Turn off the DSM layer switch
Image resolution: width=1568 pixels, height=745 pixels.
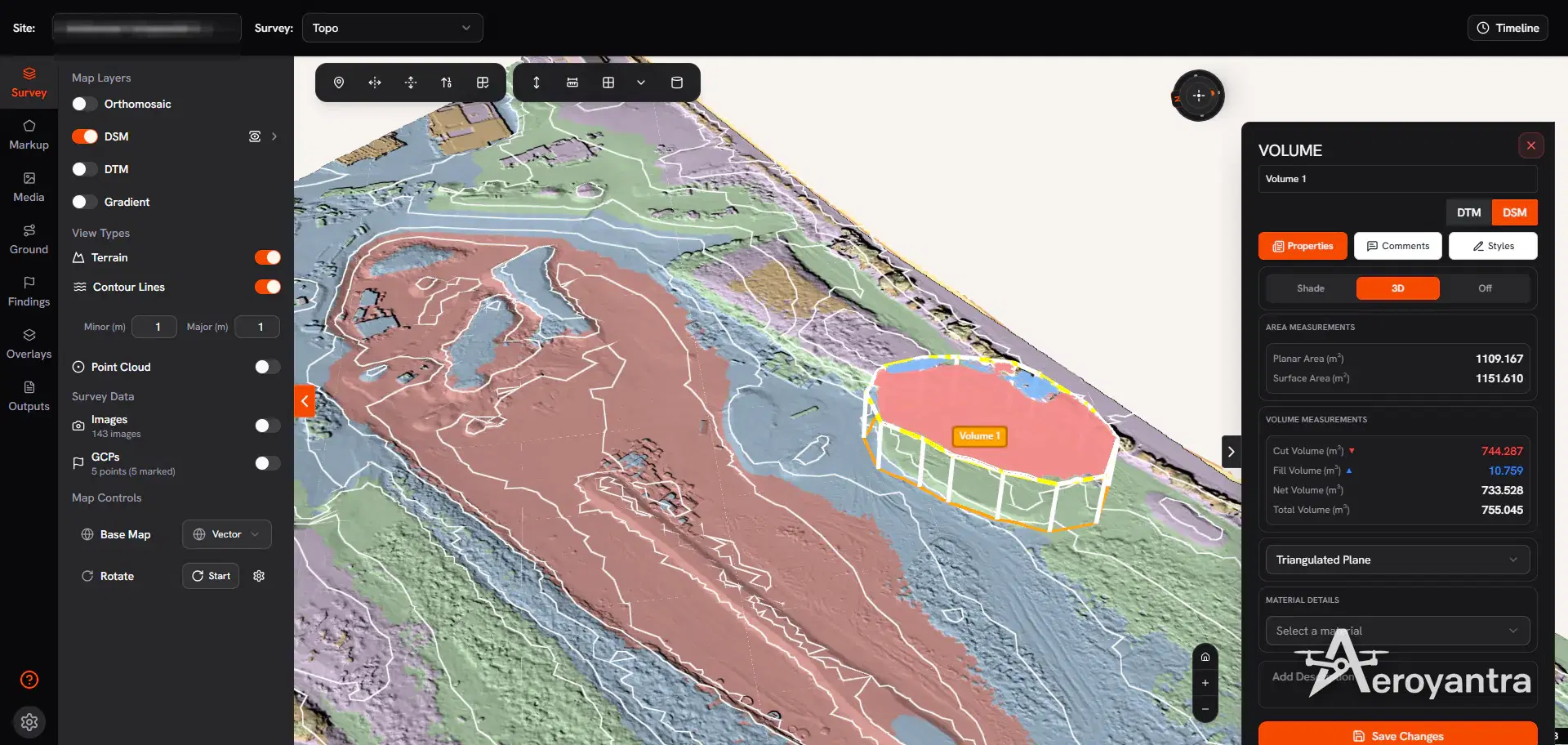pos(85,136)
